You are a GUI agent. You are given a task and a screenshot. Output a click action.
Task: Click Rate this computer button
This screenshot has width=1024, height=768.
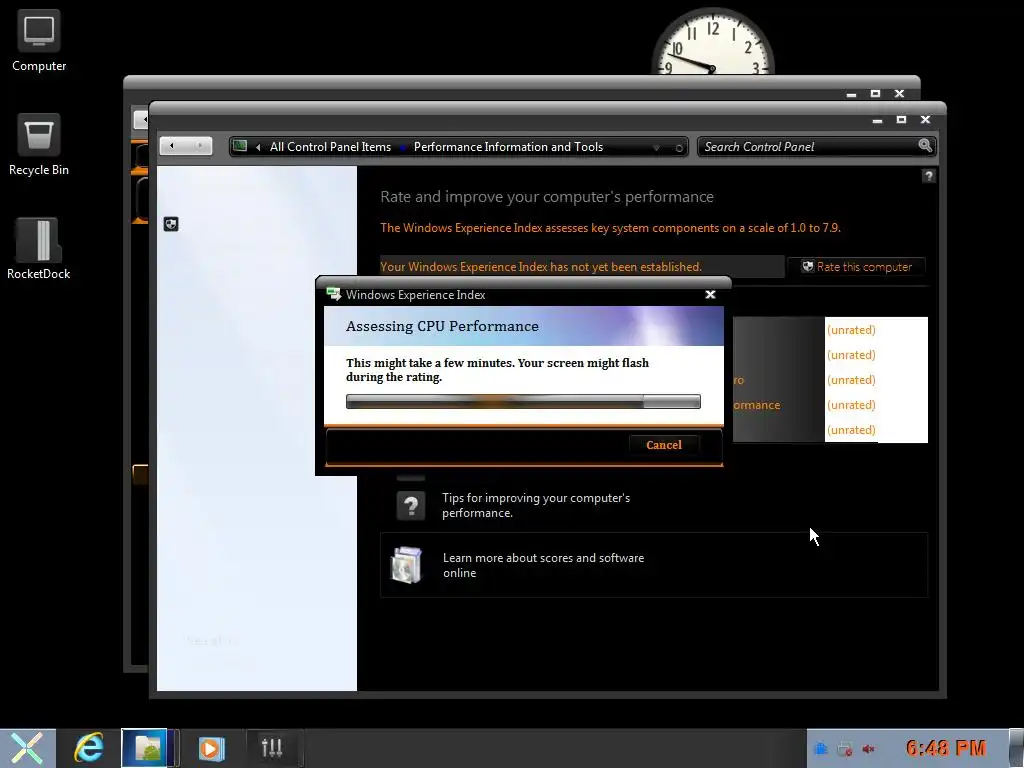pos(857,266)
